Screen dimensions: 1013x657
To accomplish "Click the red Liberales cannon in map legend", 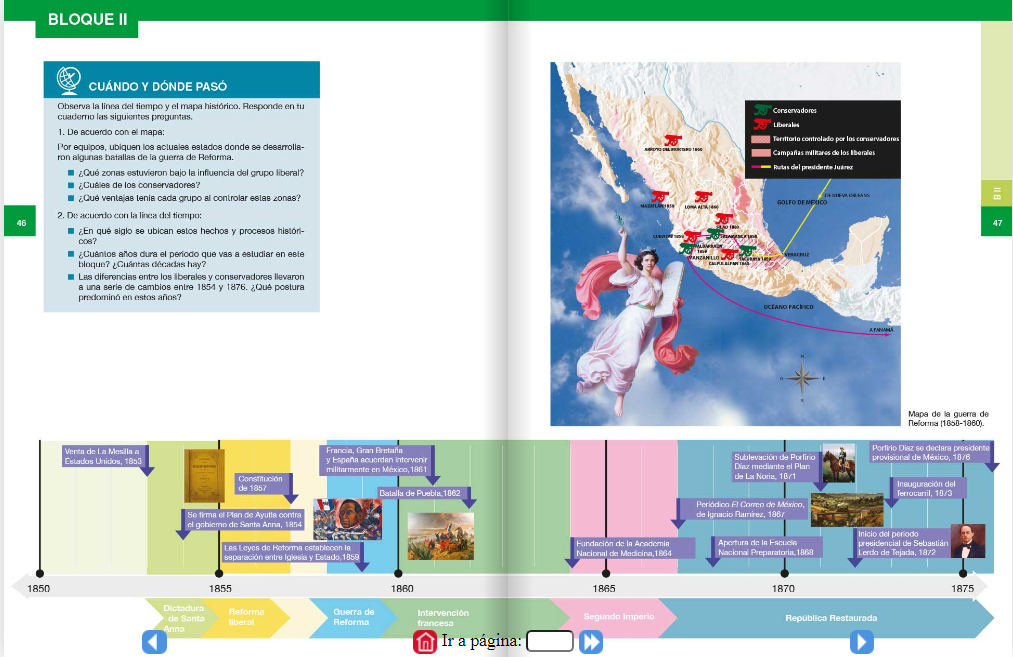I will click(x=762, y=124).
